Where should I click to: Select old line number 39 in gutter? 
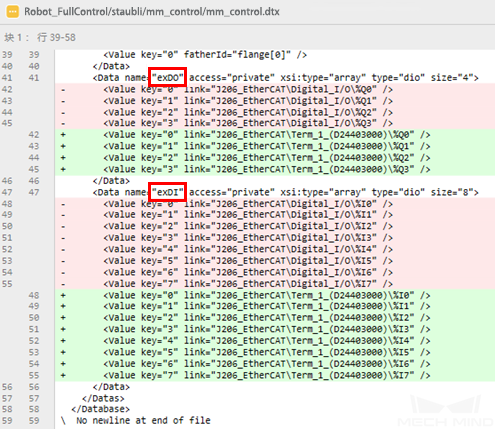coord(7,55)
